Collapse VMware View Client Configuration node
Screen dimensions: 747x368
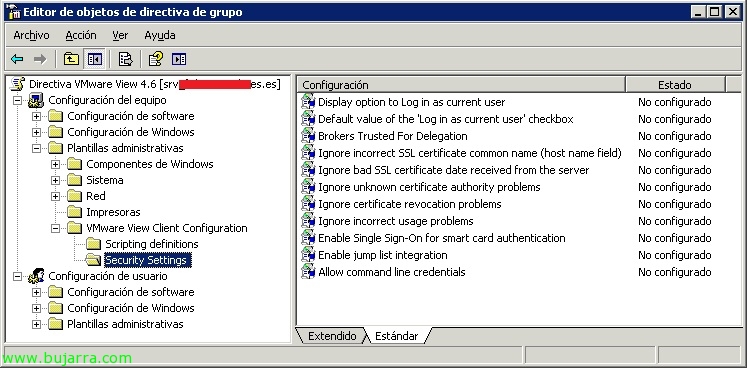point(56,228)
